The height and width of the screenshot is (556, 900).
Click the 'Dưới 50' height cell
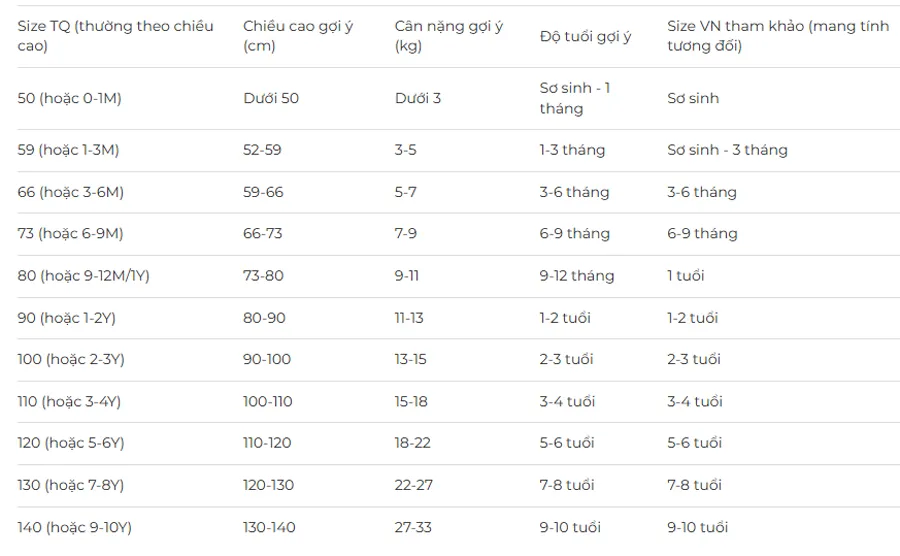coord(271,98)
